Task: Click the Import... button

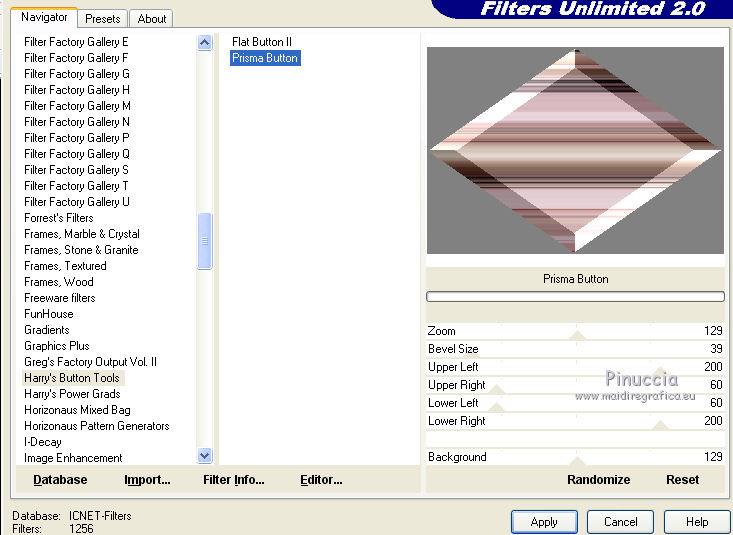Action: (x=147, y=480)
